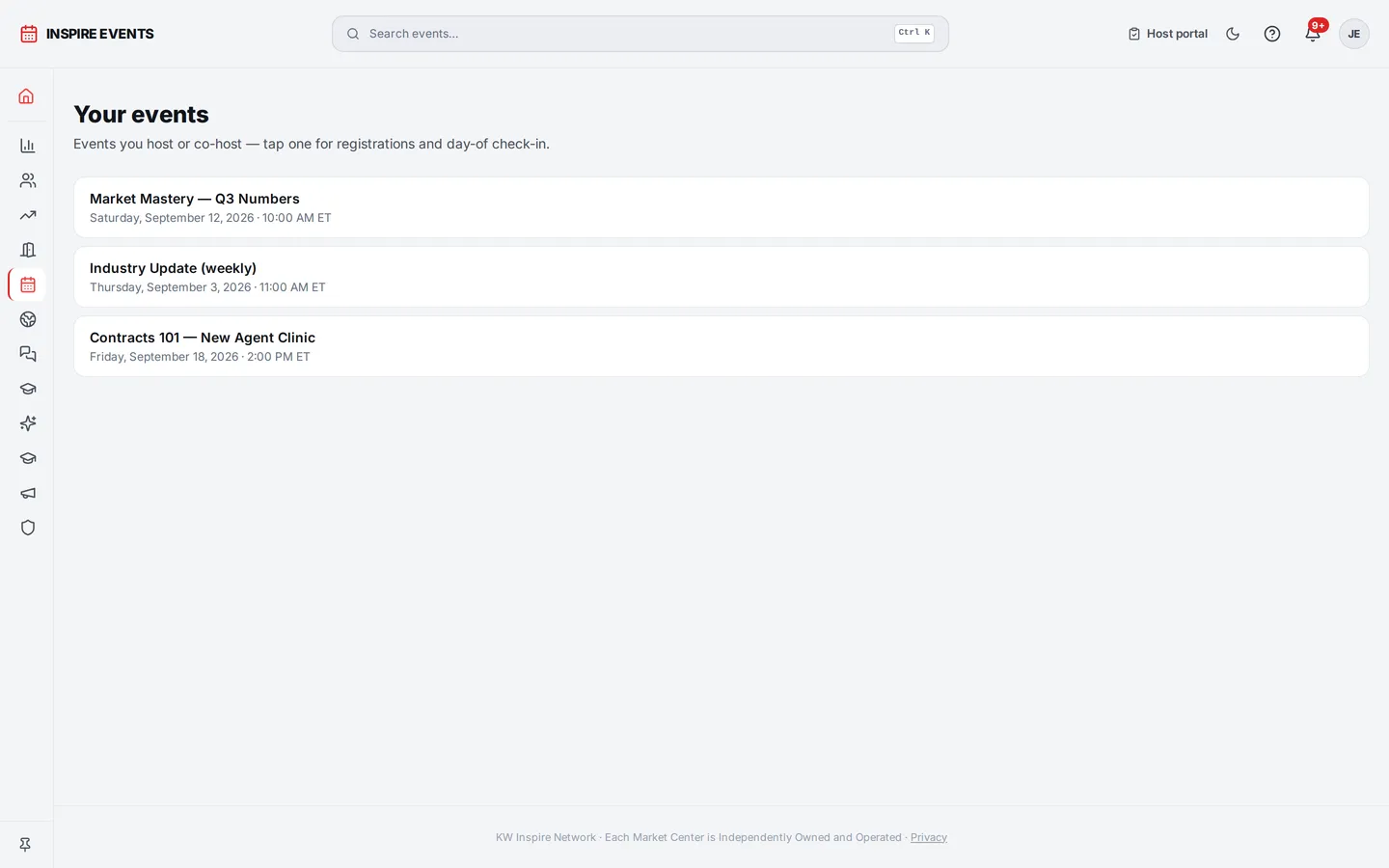Open the home icon in the sidebar

(x=27, y=96)
